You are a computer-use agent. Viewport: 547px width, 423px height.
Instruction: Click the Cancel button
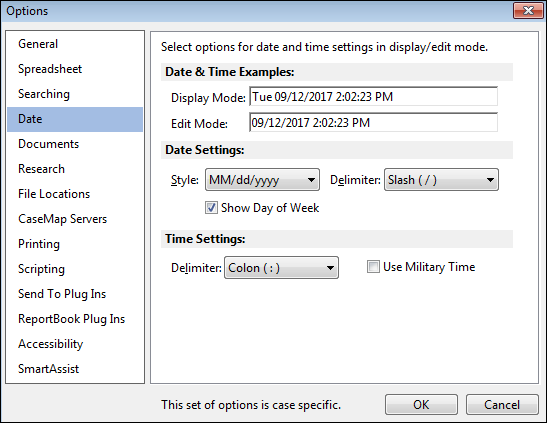coord(502,405)
